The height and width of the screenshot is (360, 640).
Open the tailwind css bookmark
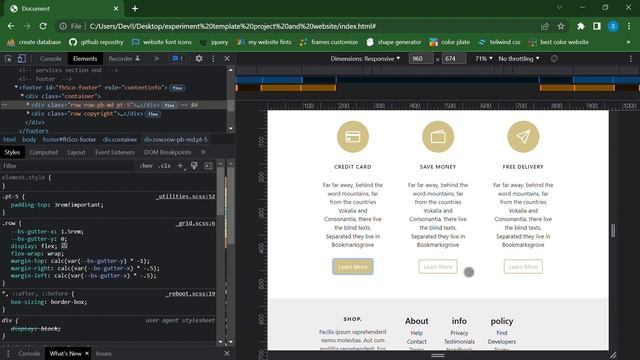point(499,42)
